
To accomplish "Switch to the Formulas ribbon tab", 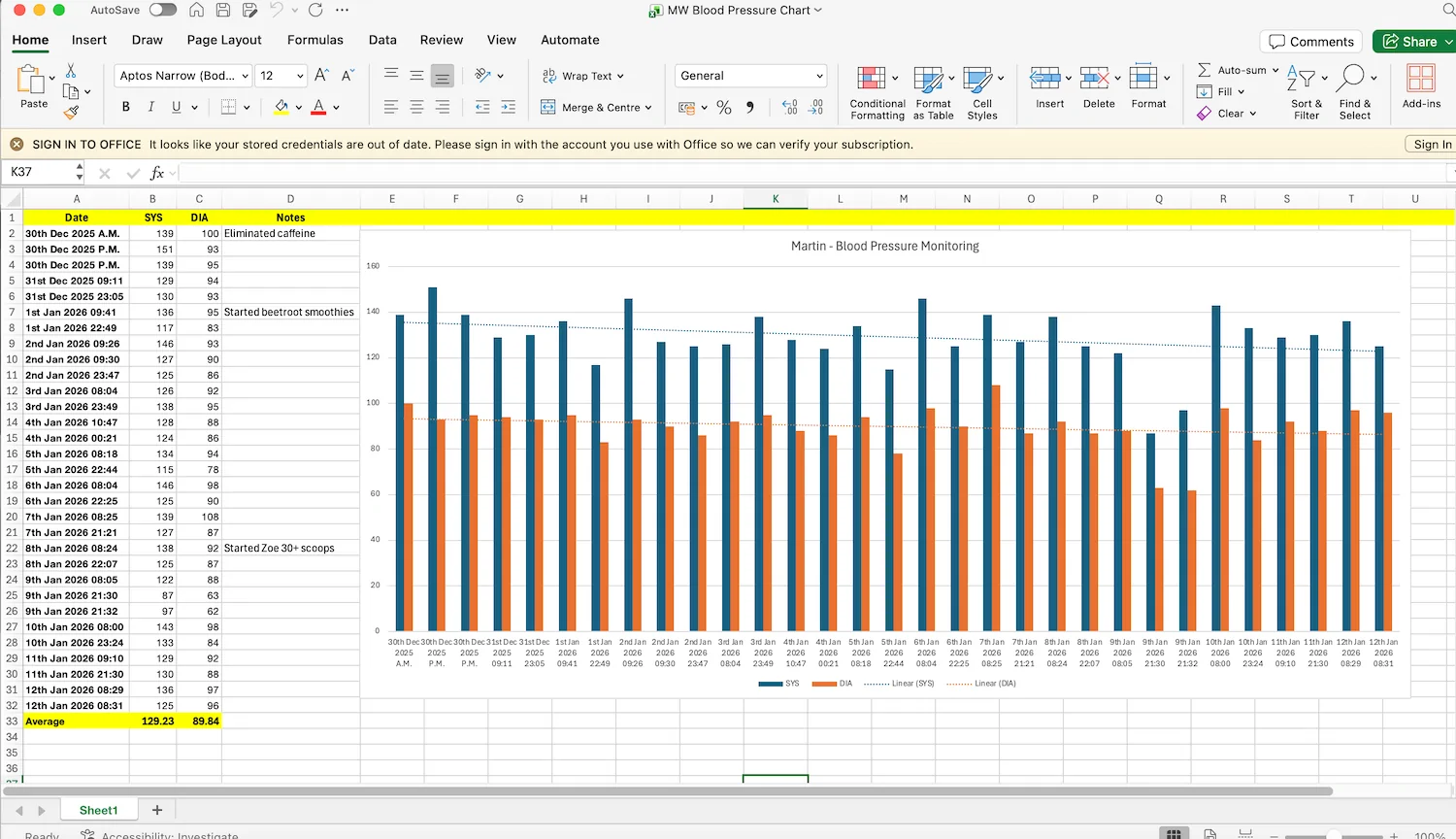I will (x=314, y=40).
